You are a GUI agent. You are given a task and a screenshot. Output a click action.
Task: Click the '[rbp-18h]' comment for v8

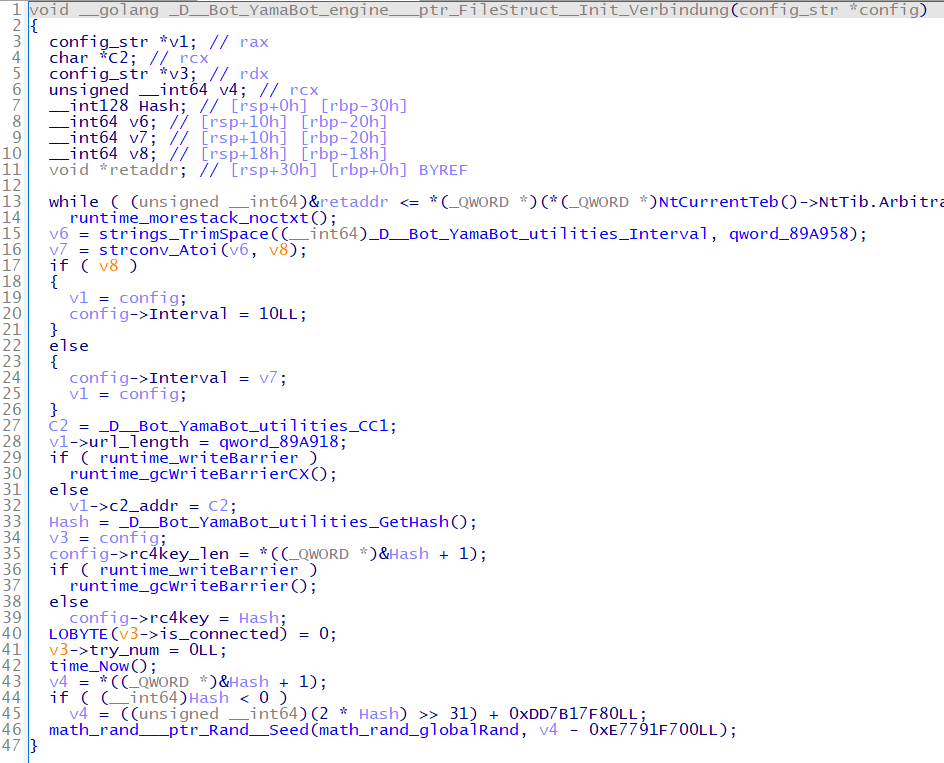point(343,154)
